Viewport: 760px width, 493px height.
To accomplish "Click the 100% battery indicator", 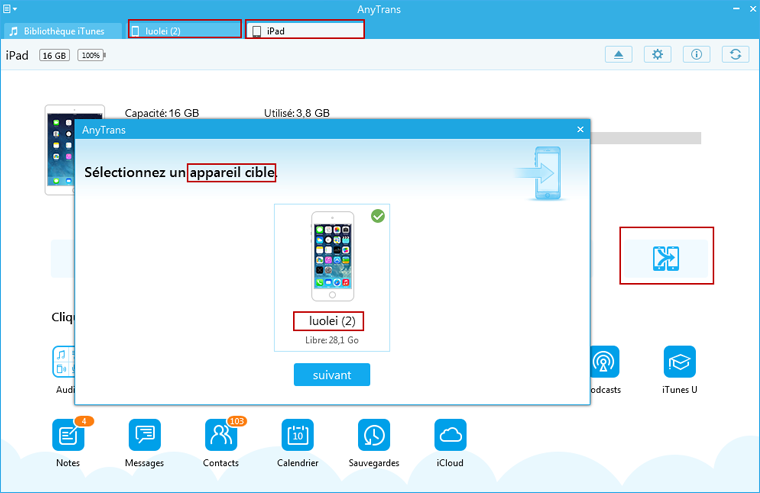I will pyautogui.click(x=91, y=55).
